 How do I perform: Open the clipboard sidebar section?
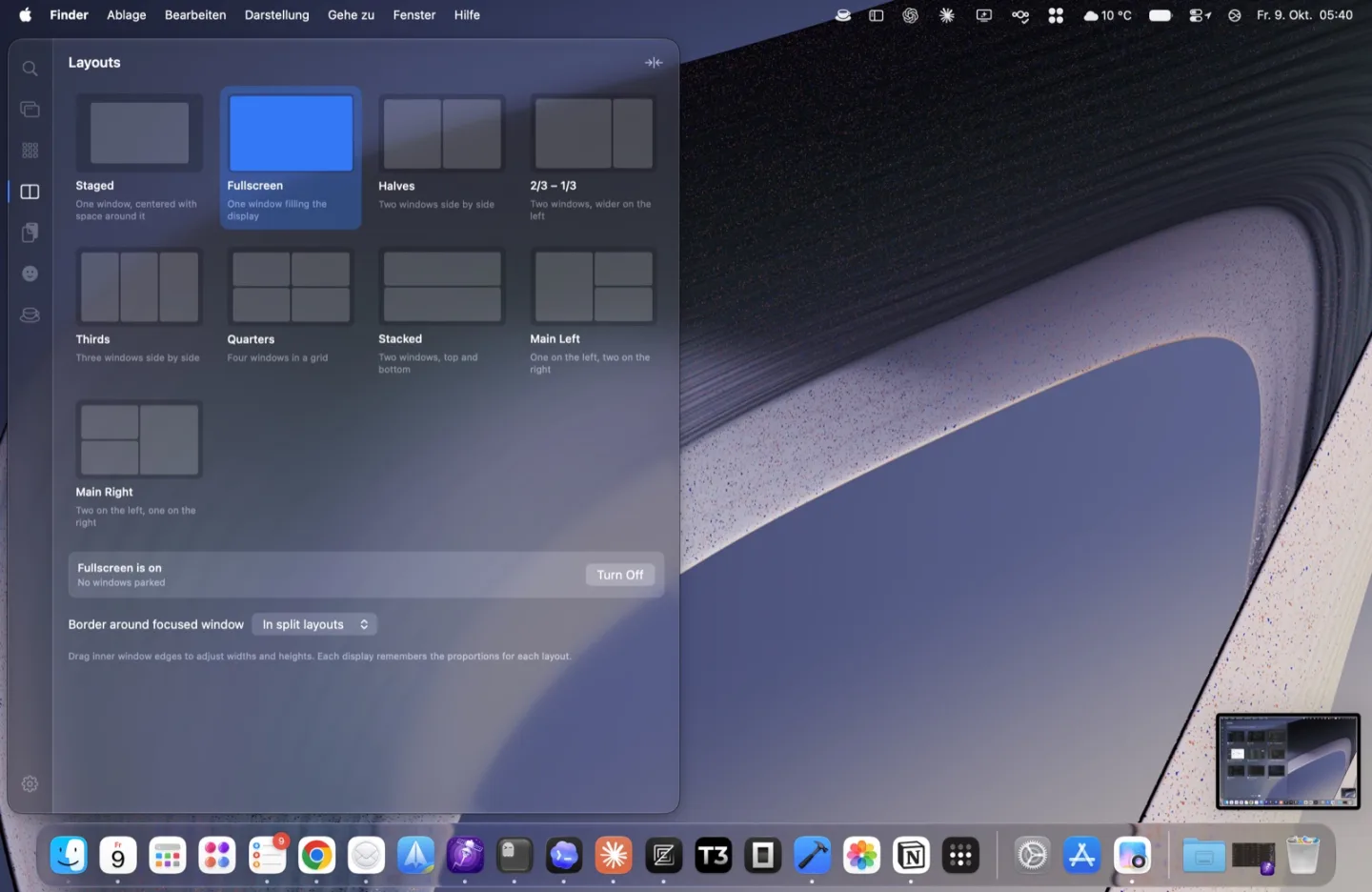30,233
